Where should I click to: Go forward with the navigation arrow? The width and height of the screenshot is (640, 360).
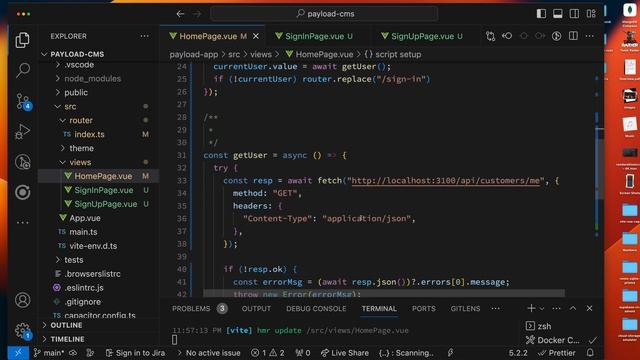coord(197,14)
